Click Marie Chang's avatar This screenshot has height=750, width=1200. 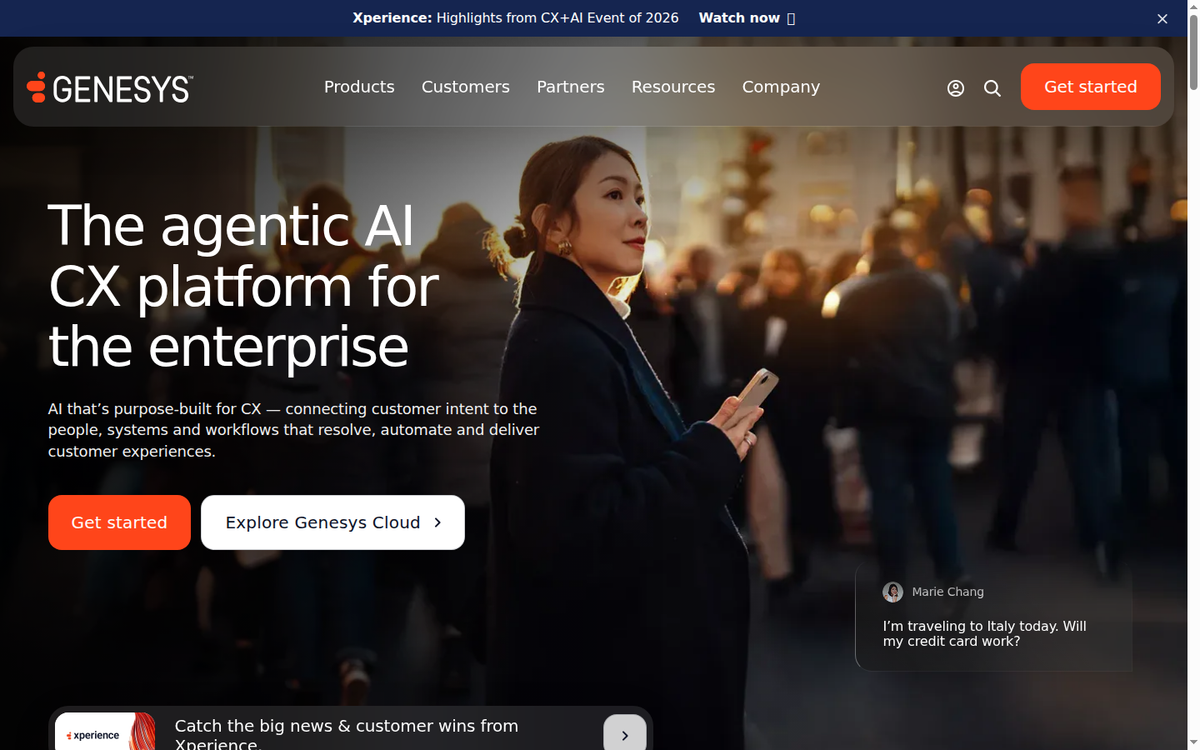[893, 592]
